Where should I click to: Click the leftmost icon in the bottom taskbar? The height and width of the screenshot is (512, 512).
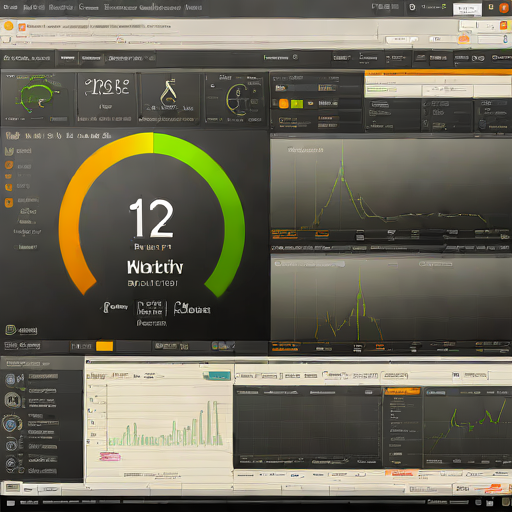pyautogui.click(x=11, y=503)
